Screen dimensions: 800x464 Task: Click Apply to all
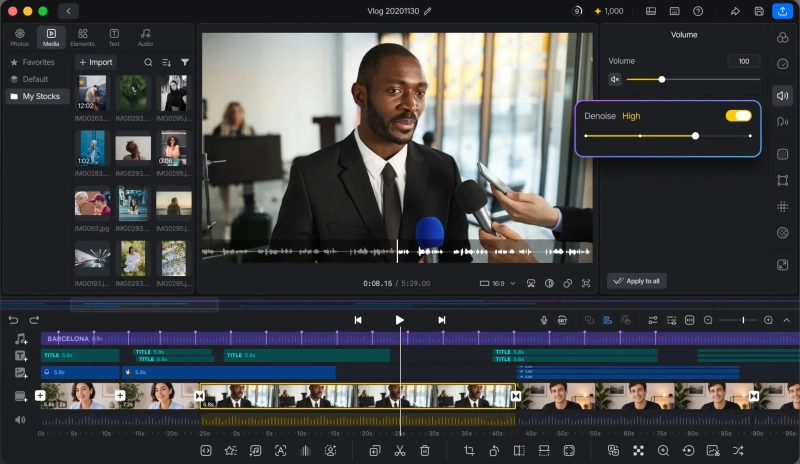coord(636,281)
